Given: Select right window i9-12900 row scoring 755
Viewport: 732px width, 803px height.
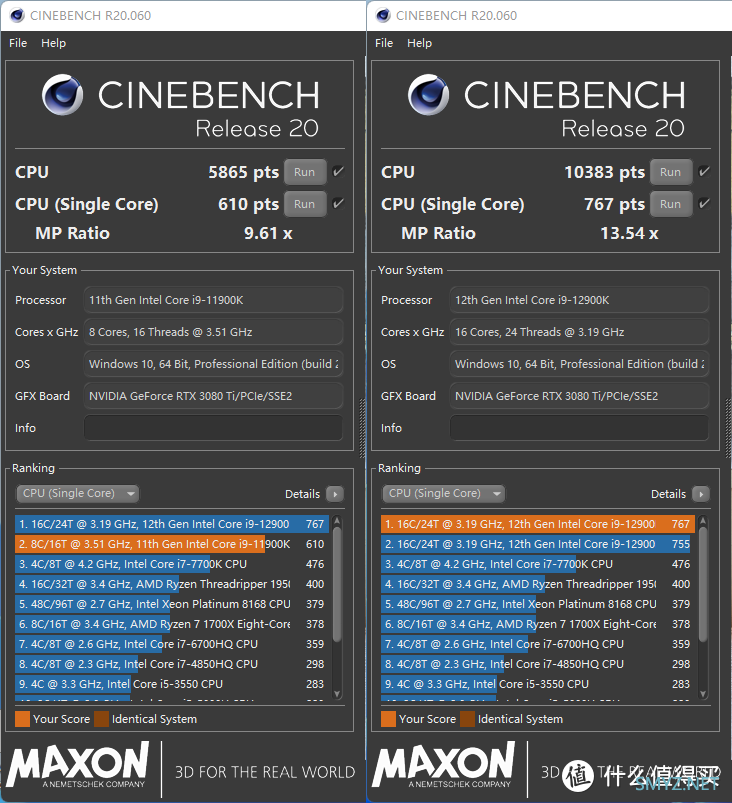Looking at the screenshot, I should [x=538, y=544].
